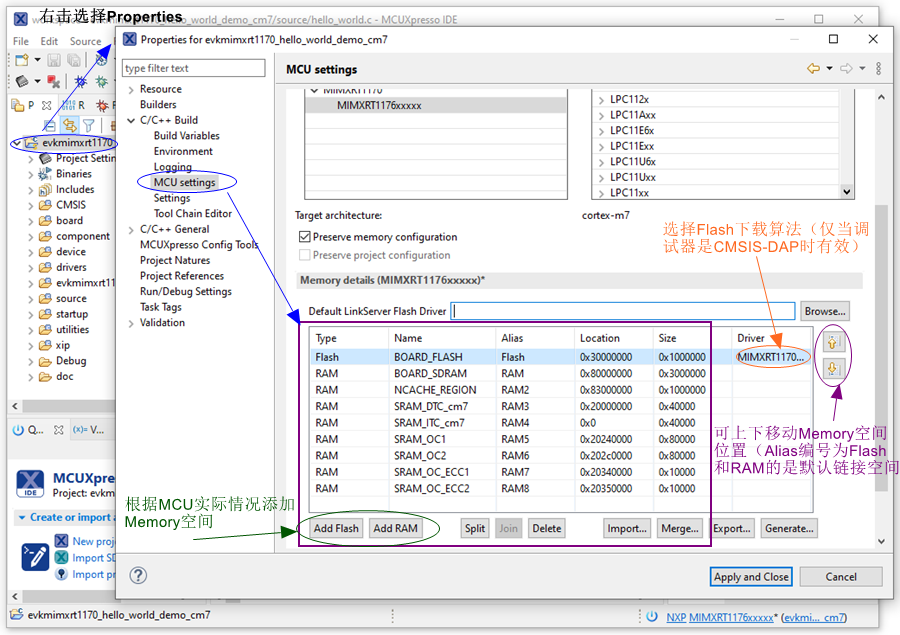The image size is (900, 635).
Task: Click the forward navigation arrow in MCU settings
Action: pyautogui.click(x=846, y=69)
